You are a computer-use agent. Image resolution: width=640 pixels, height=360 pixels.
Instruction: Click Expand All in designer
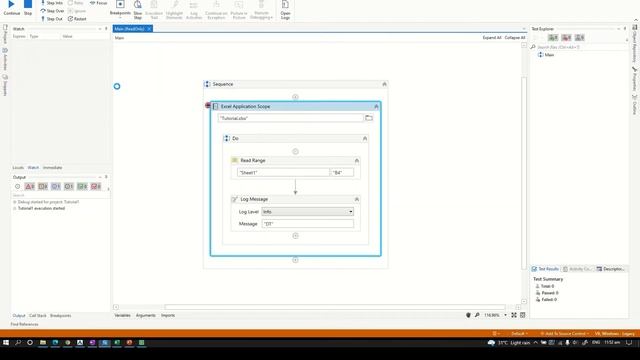tap(492, 38)
